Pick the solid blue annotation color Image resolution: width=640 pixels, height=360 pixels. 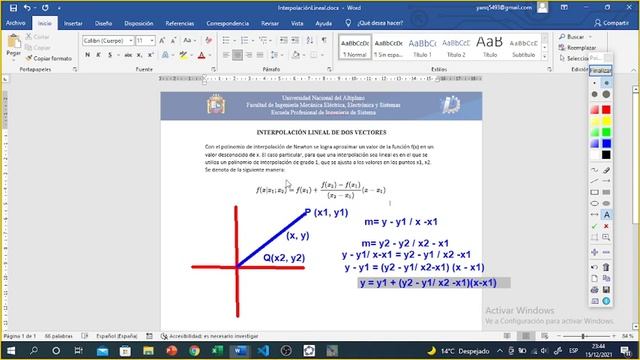click(606, 143)
